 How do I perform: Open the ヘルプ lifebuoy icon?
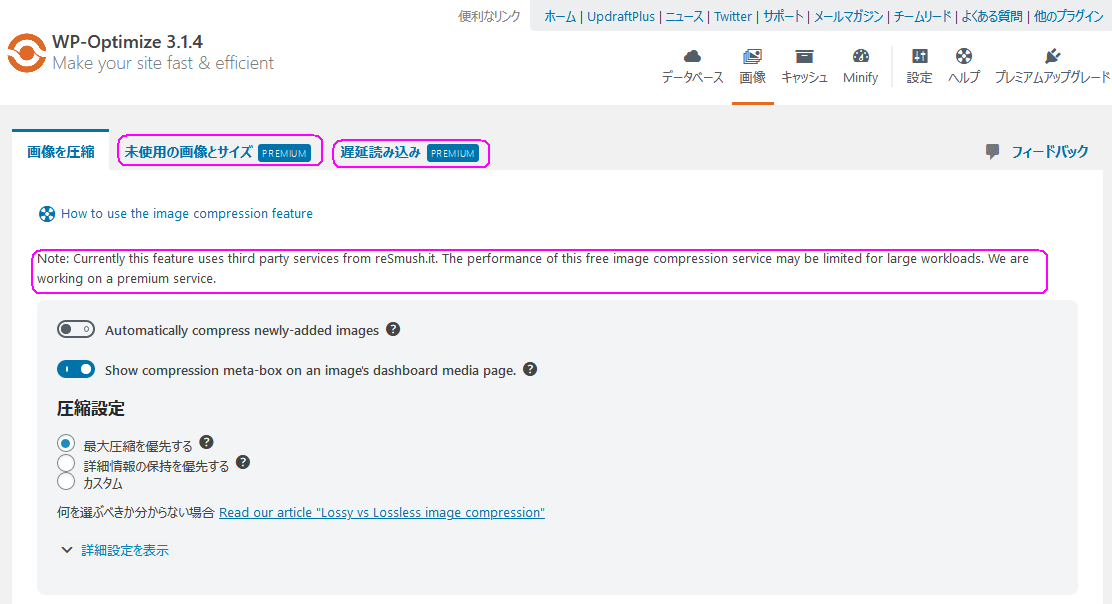[x=964, y=57]
